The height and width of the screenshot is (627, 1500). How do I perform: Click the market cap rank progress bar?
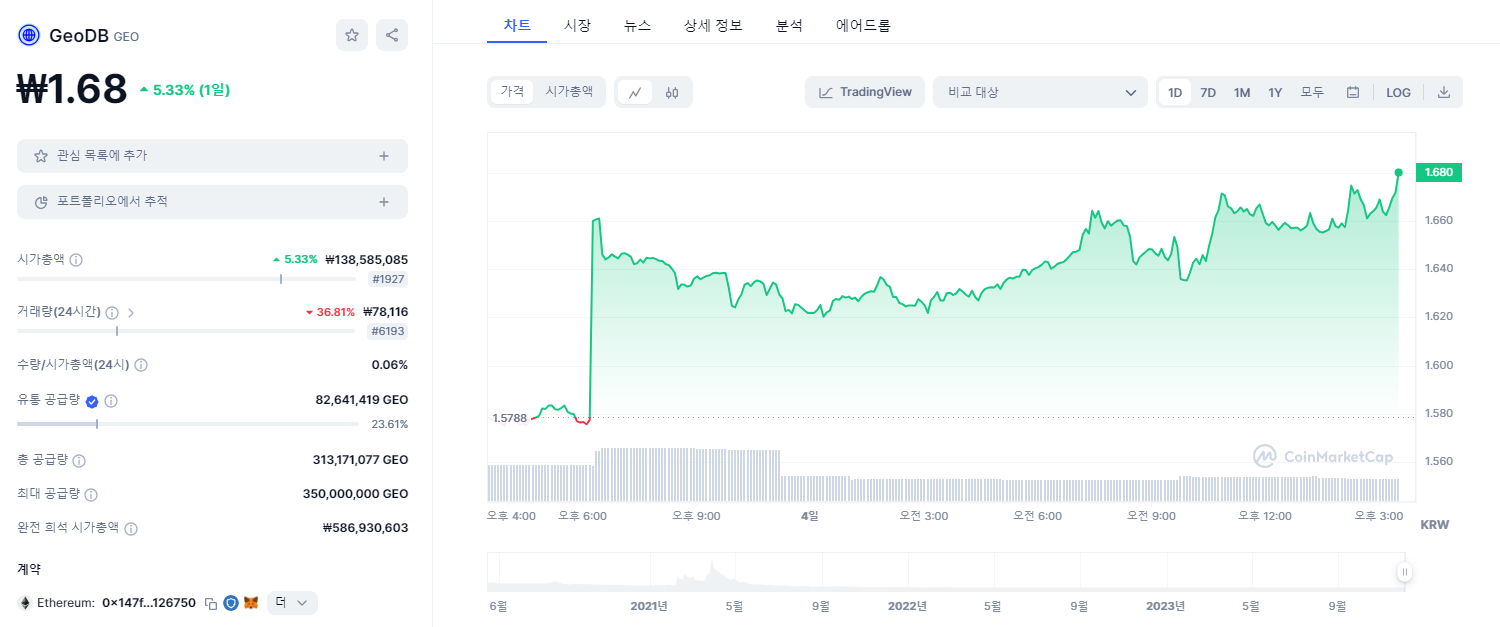coord(187,279)
